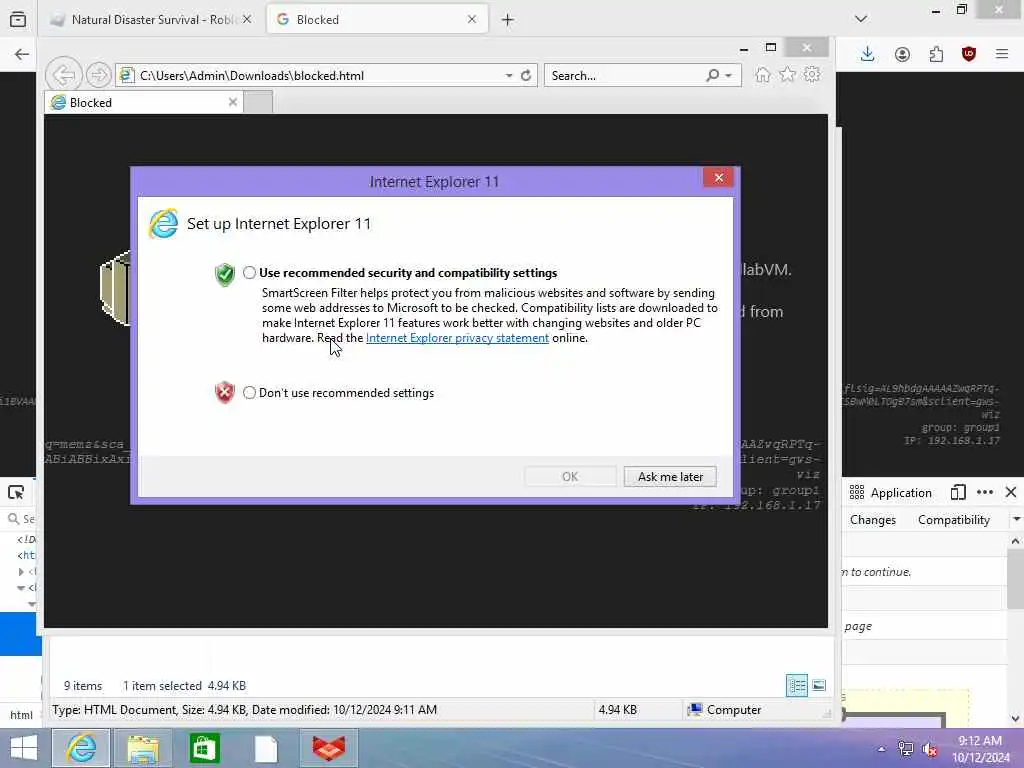Open the list all tabs chevron
This screenshot has height=768, width=1024.
pos(861,19)
